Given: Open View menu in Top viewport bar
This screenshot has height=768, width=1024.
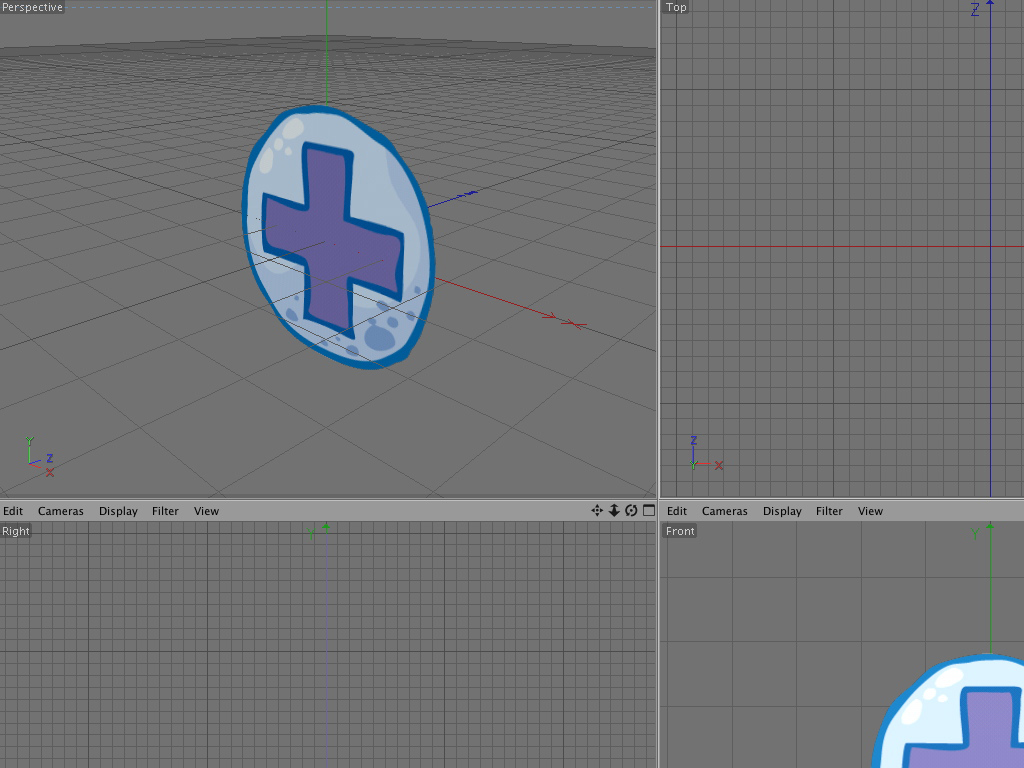Looking at the screenshot, I should 871,511.
